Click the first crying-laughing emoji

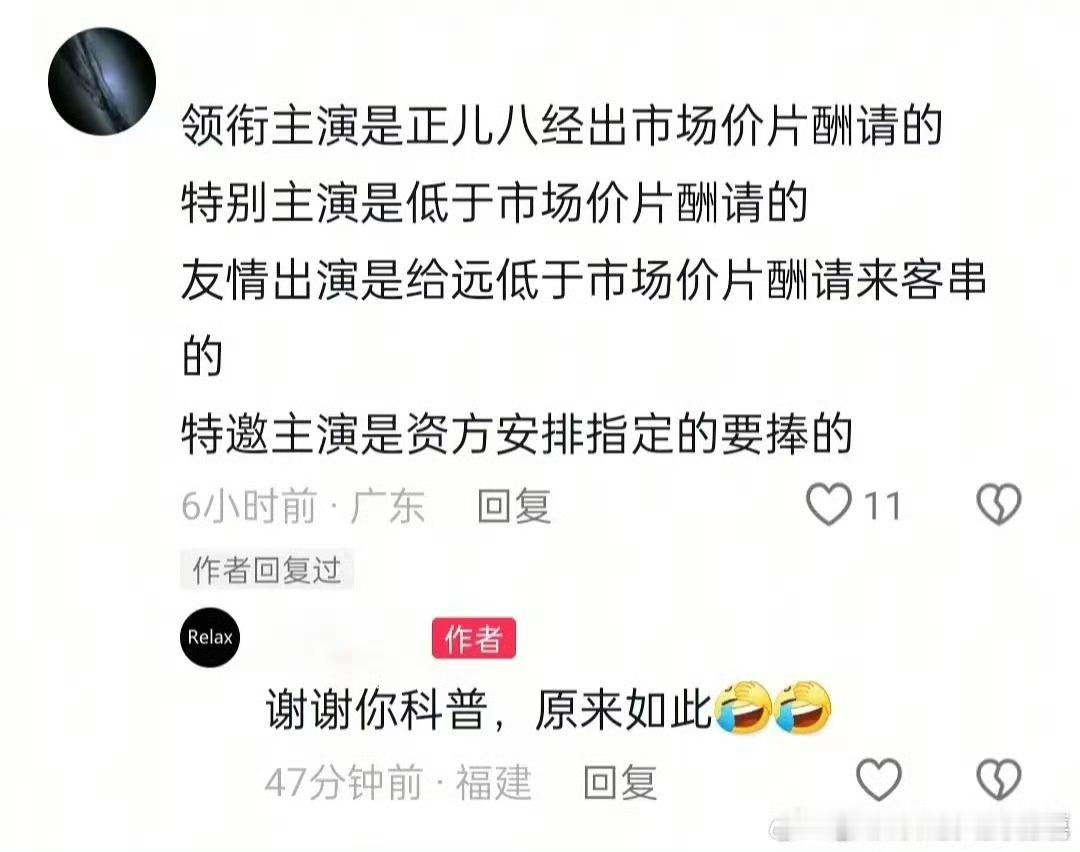click(743, 709)
